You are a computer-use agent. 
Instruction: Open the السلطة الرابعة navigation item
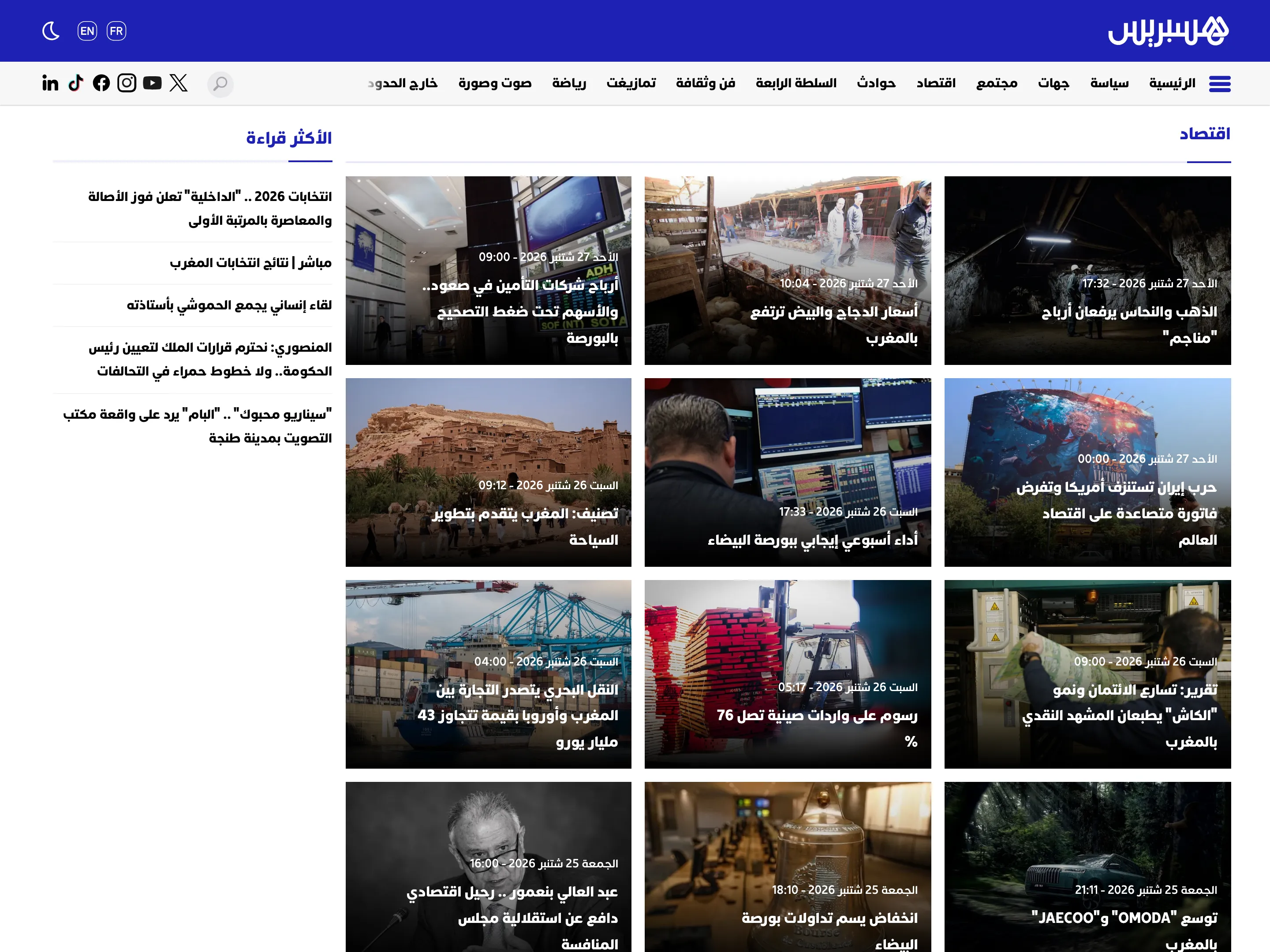tap(796, 83)
